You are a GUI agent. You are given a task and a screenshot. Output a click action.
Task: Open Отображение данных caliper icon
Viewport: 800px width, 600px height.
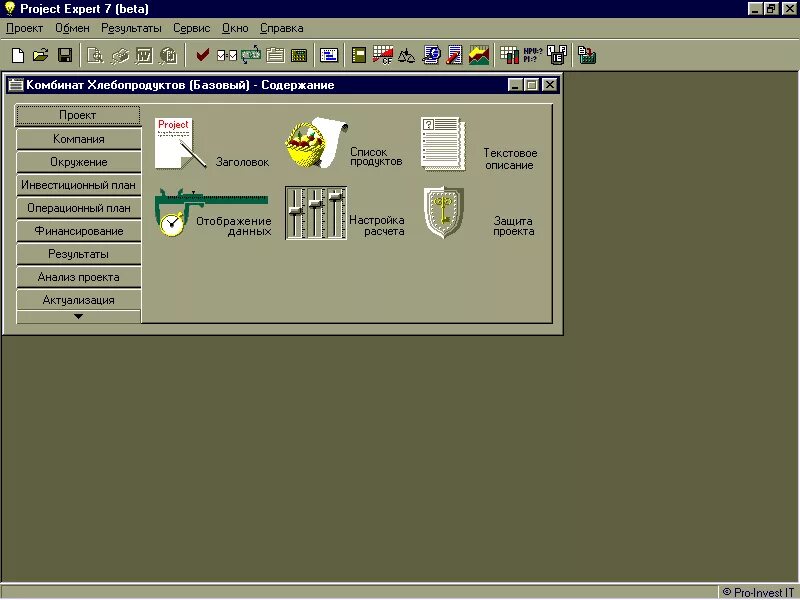point(211,212)
